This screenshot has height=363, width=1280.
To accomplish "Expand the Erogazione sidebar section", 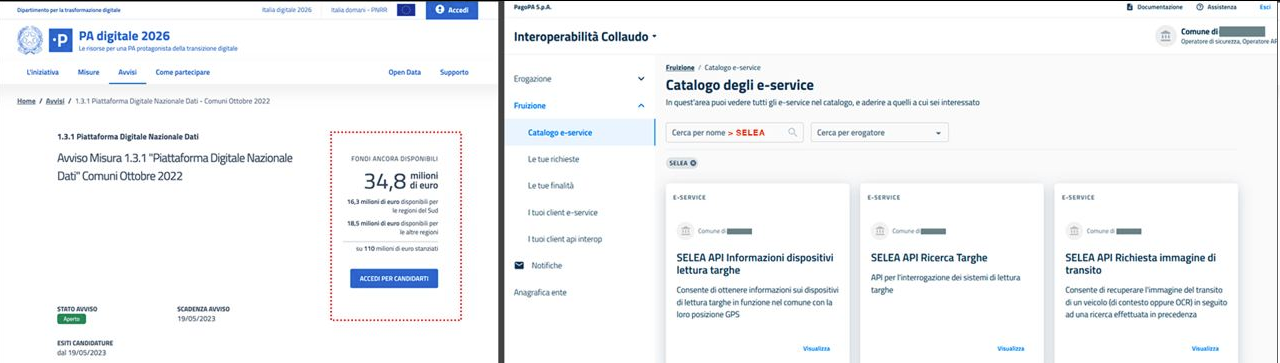I will (x=641, y=78).
